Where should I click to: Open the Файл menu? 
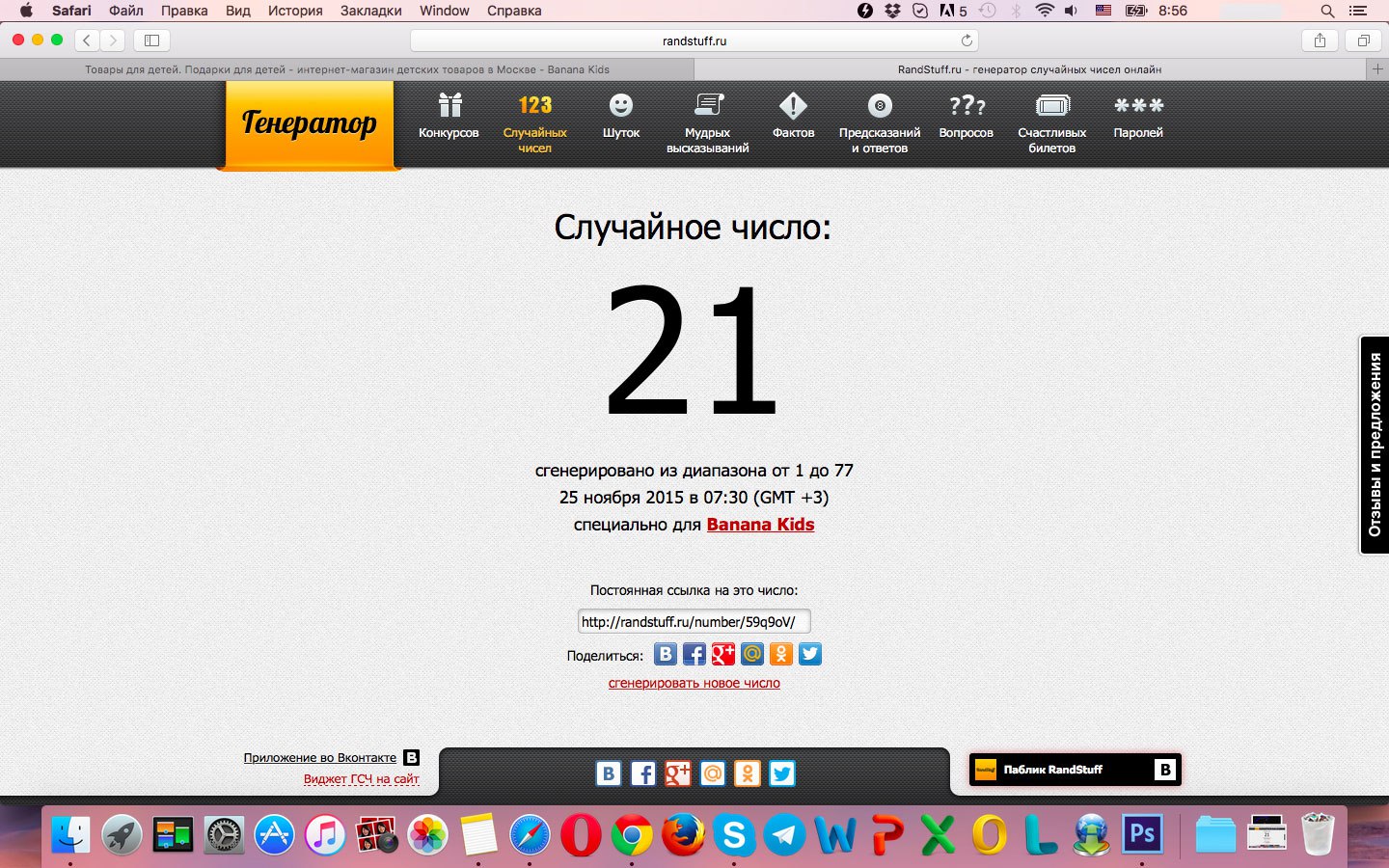[x=126, y=11]
